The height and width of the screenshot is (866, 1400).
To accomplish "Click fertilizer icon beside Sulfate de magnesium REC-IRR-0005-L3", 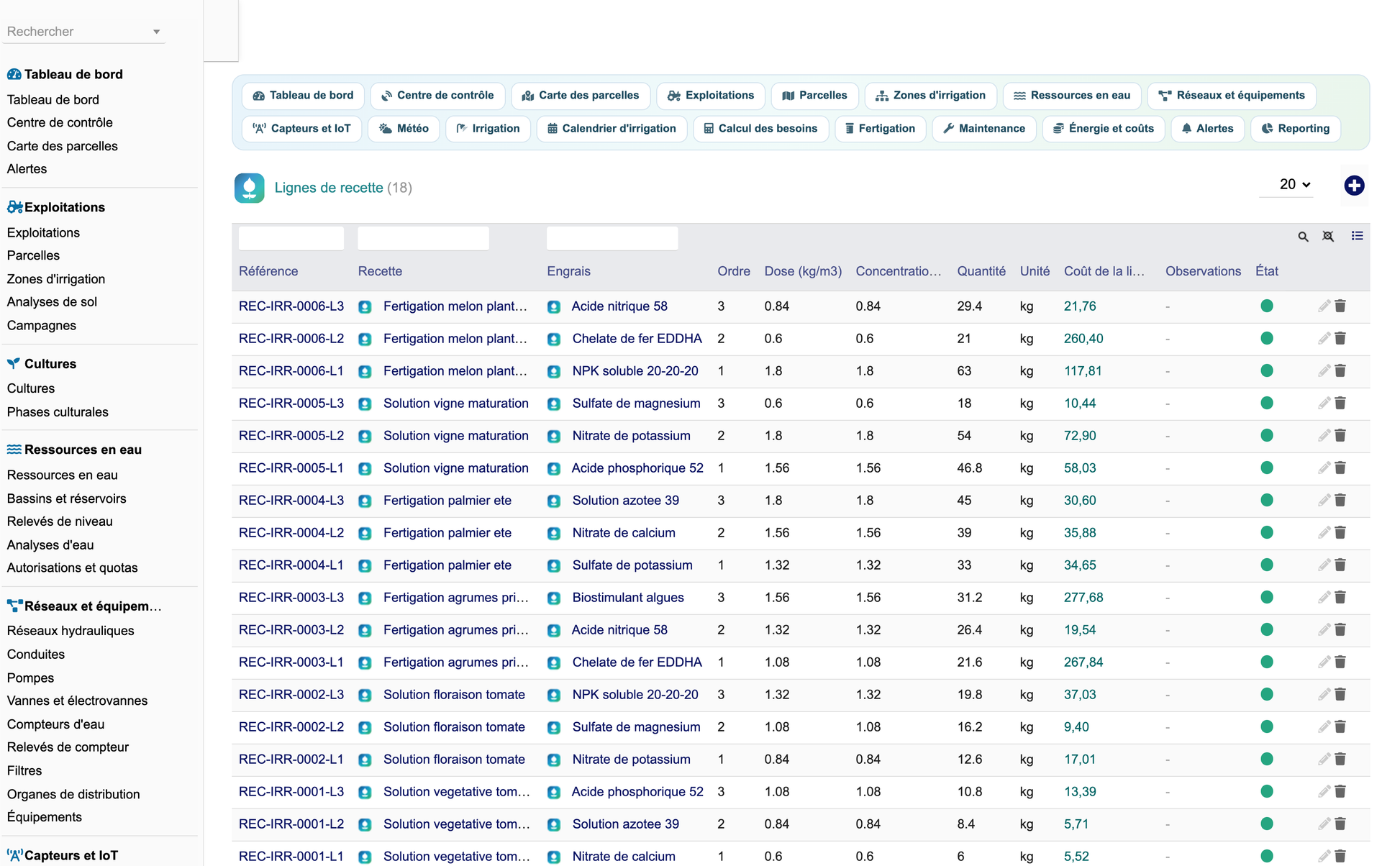I will pos(554,404).
